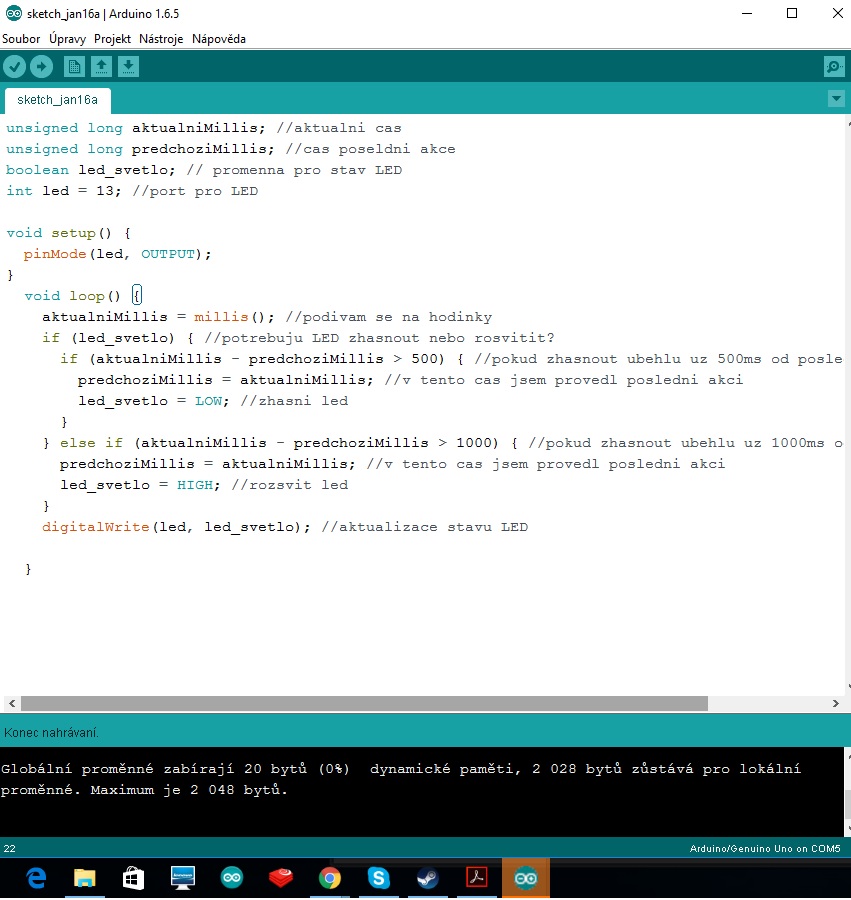Screen dimensions: 851x900
Task: Click the Open sketch up-arrow icon
Action: 101,67
